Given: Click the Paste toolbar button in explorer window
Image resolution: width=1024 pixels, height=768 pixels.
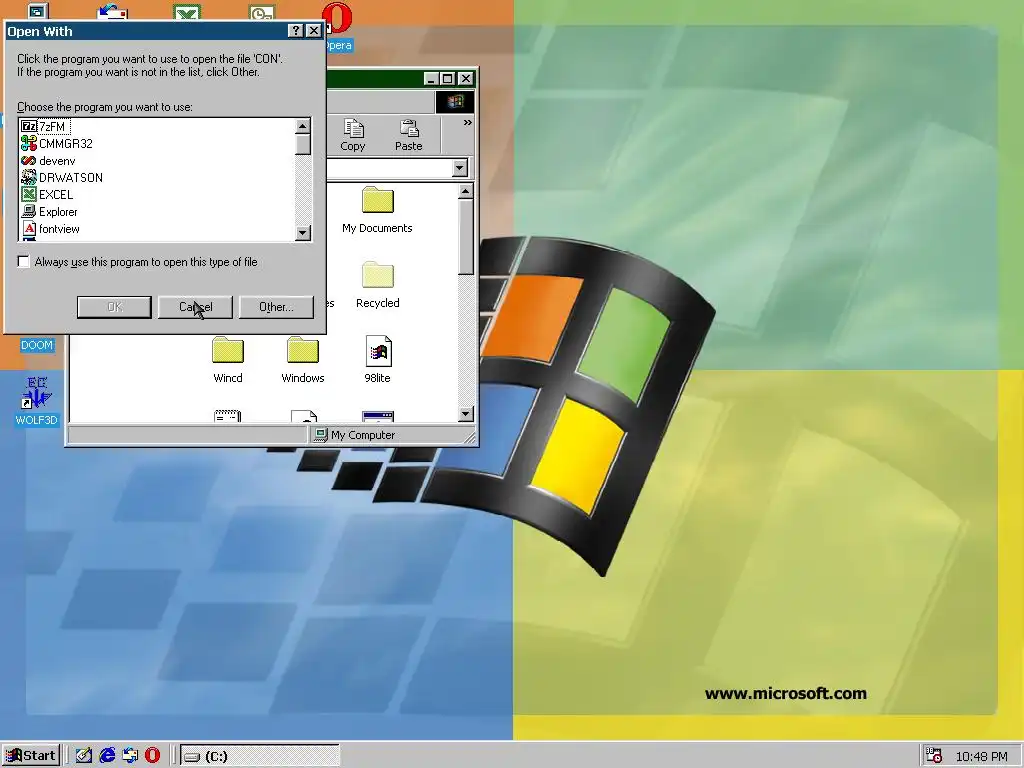Looking at the screenshot, I should pos(408,135).
